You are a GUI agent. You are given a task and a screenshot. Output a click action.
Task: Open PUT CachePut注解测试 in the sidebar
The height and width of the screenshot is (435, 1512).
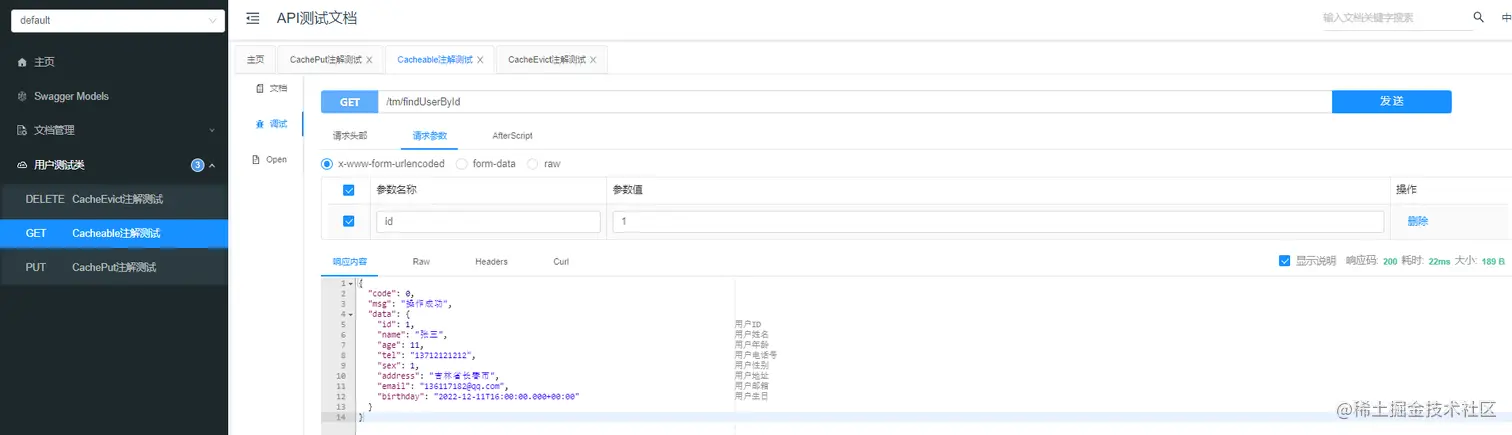click(114, 267)
